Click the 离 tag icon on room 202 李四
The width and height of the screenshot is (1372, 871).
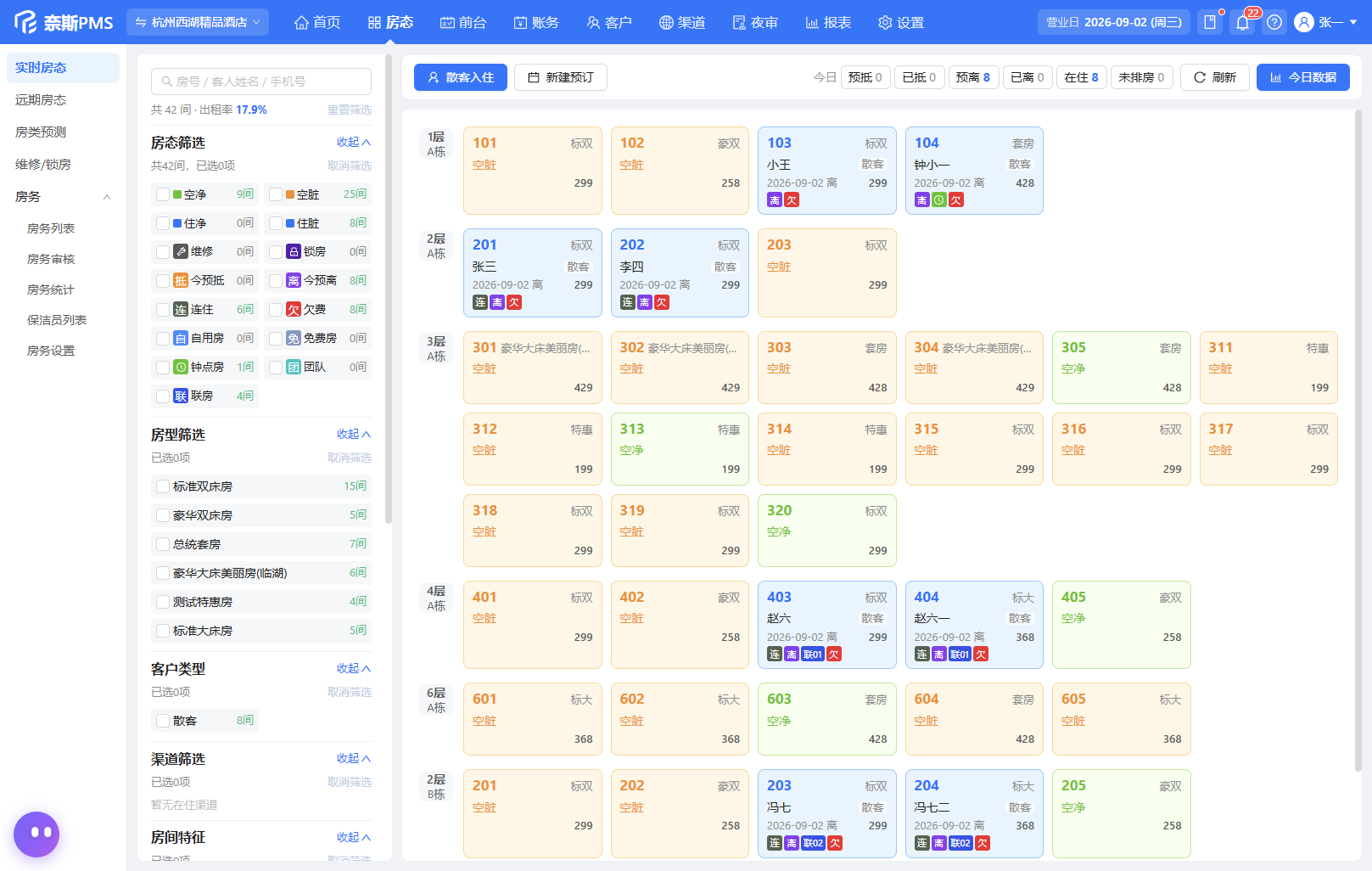pyautogui.click(x=644, y=302)
